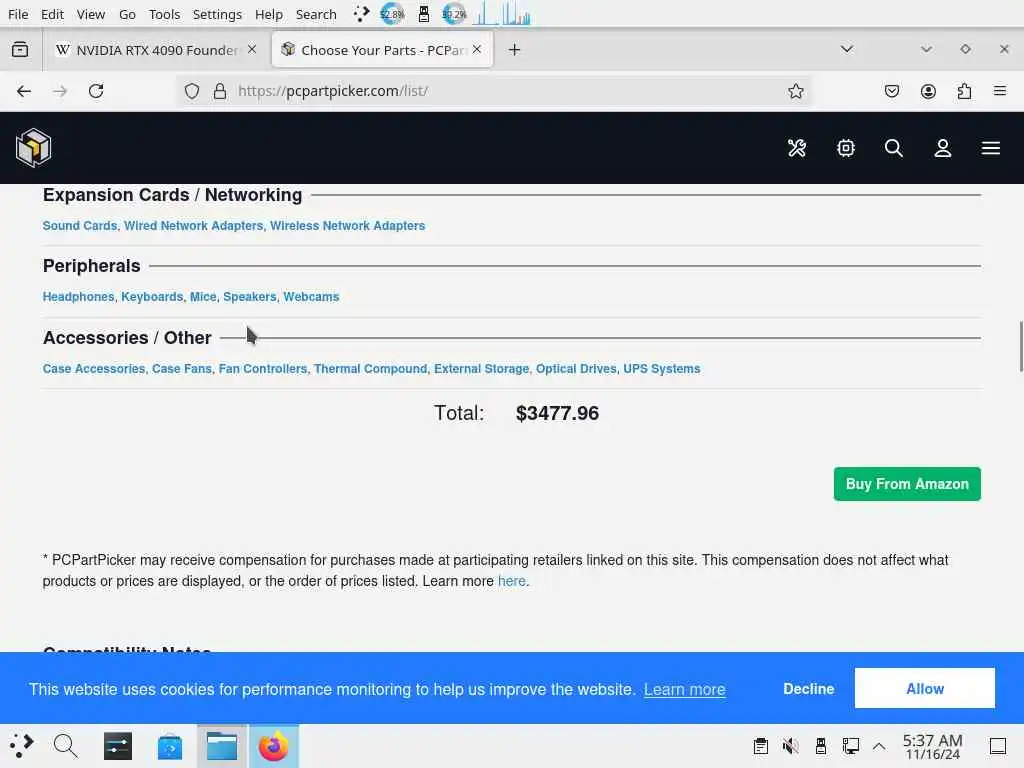This screenshot has width=1024, height=768.
Task: Browse the Speakers category link
Action: [x=249, y=297]
